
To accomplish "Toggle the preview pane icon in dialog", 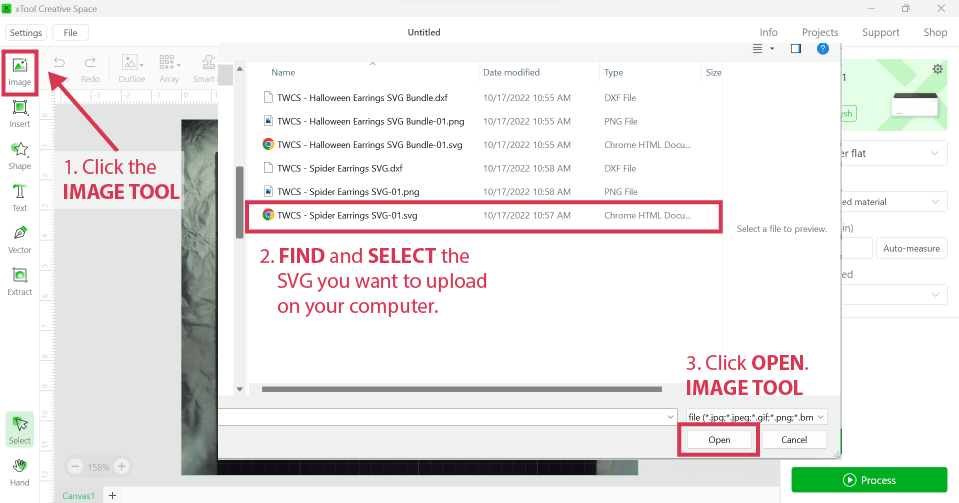I will point(796,48).
